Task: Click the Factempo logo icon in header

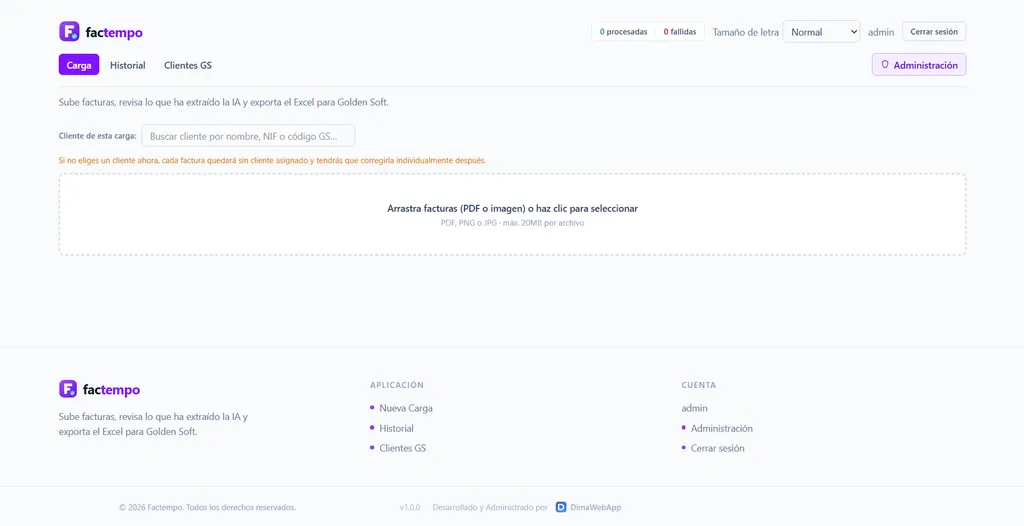Action: pyautogui.click(x=69, y=31)
